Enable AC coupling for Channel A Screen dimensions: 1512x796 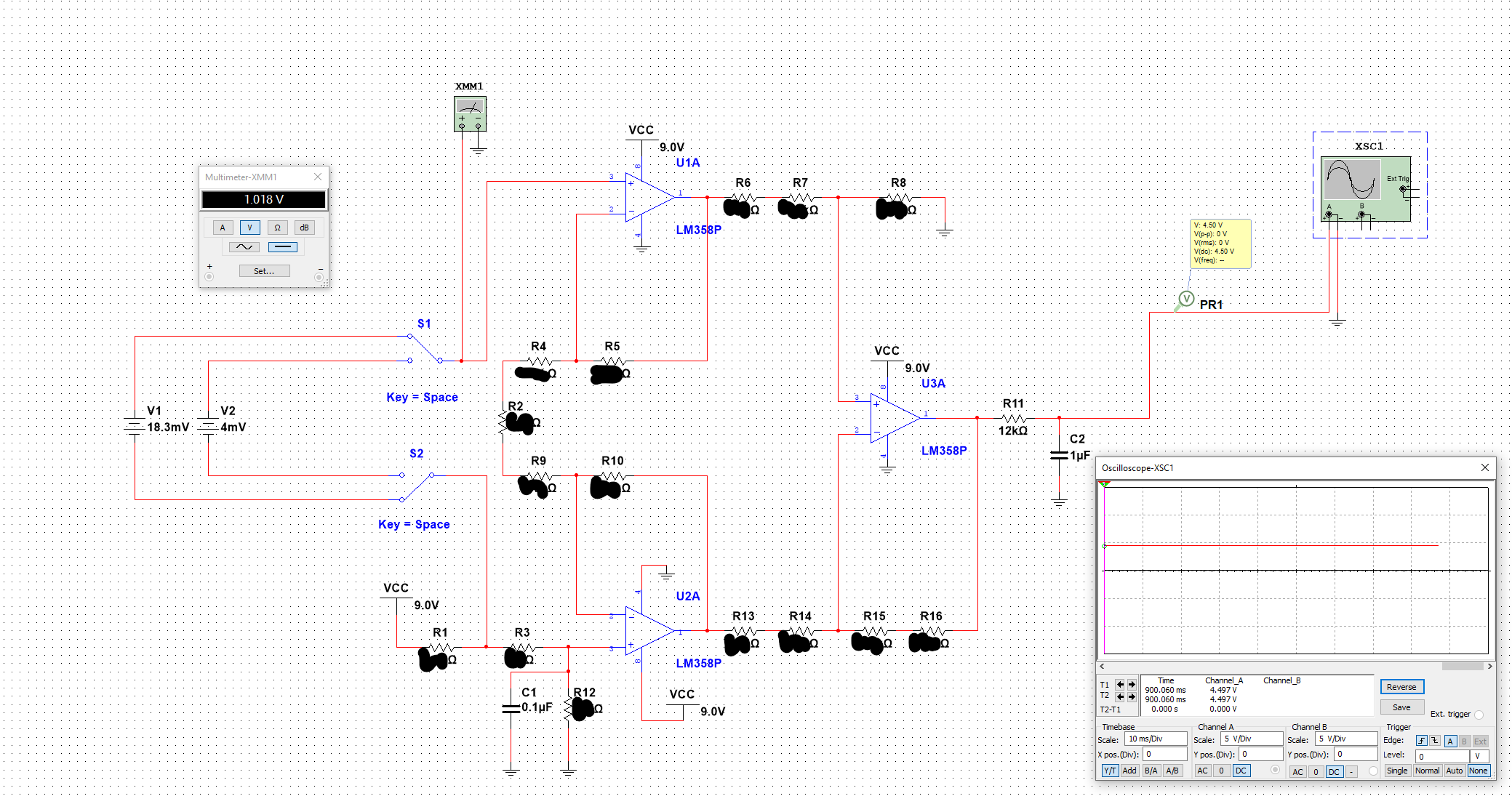click(x=1203, y=771)
